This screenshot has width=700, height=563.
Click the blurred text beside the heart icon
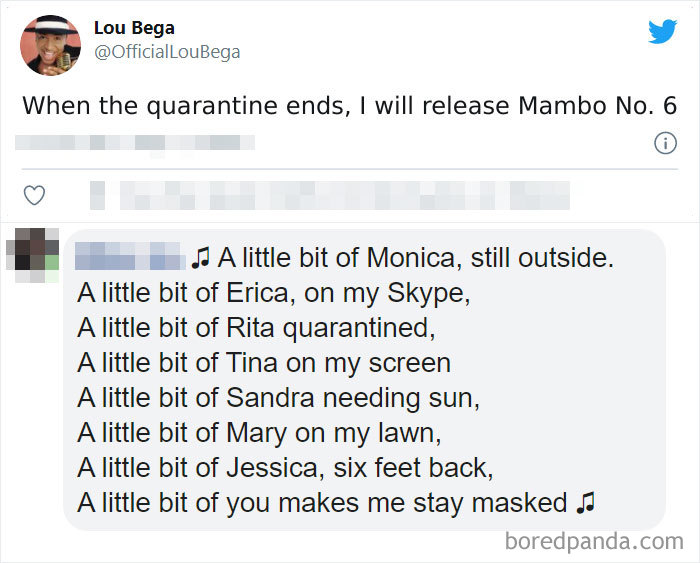(x=330, y=195)
